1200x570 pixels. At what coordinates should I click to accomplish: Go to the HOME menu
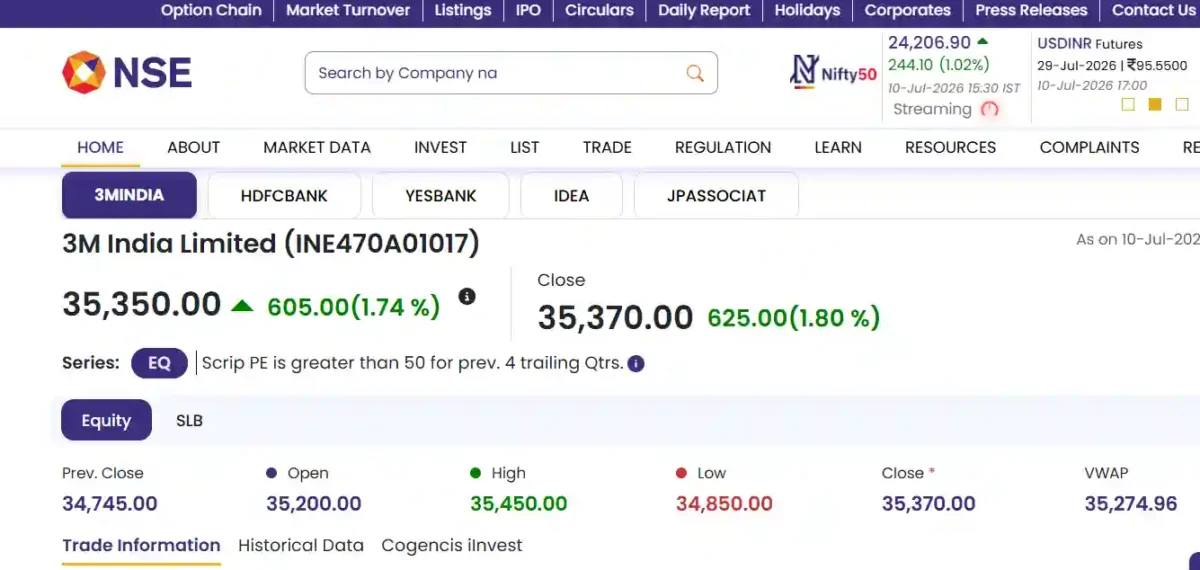click(100, 147)
